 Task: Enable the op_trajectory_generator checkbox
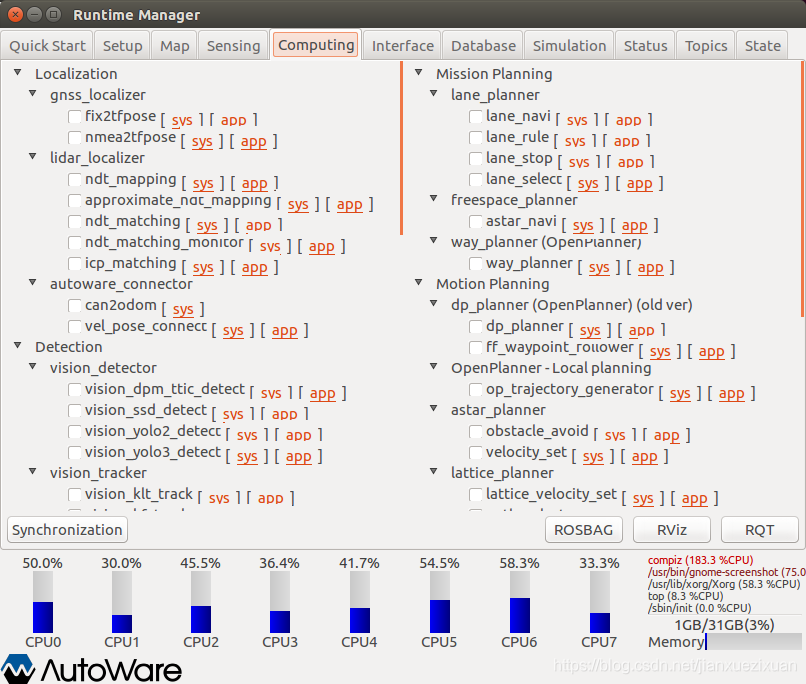[476, 390]
